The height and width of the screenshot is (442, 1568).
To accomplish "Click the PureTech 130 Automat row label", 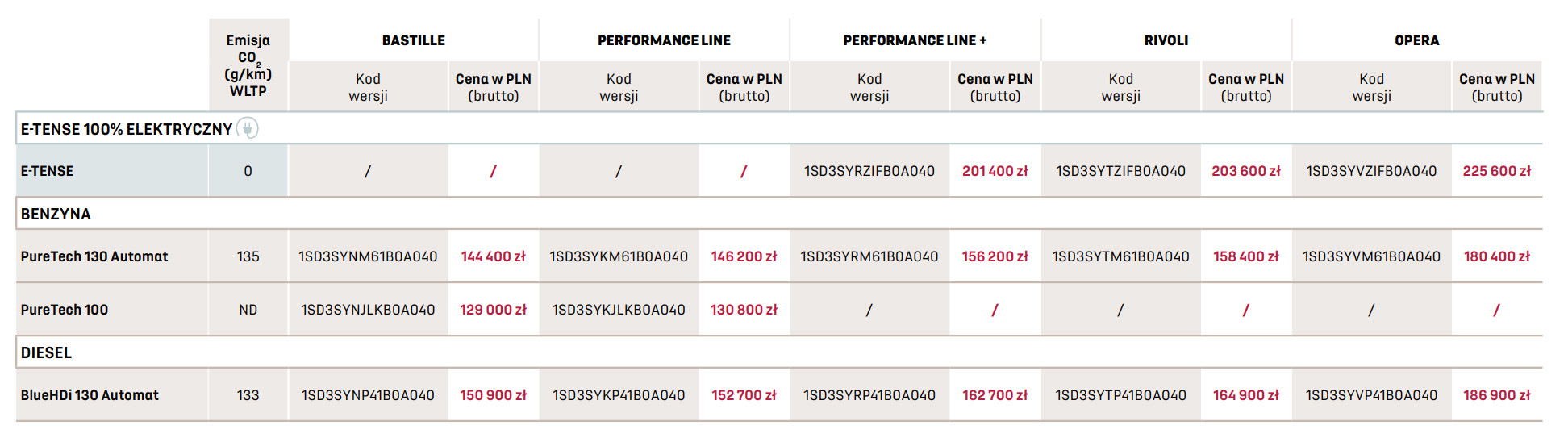I will [94, 256].
